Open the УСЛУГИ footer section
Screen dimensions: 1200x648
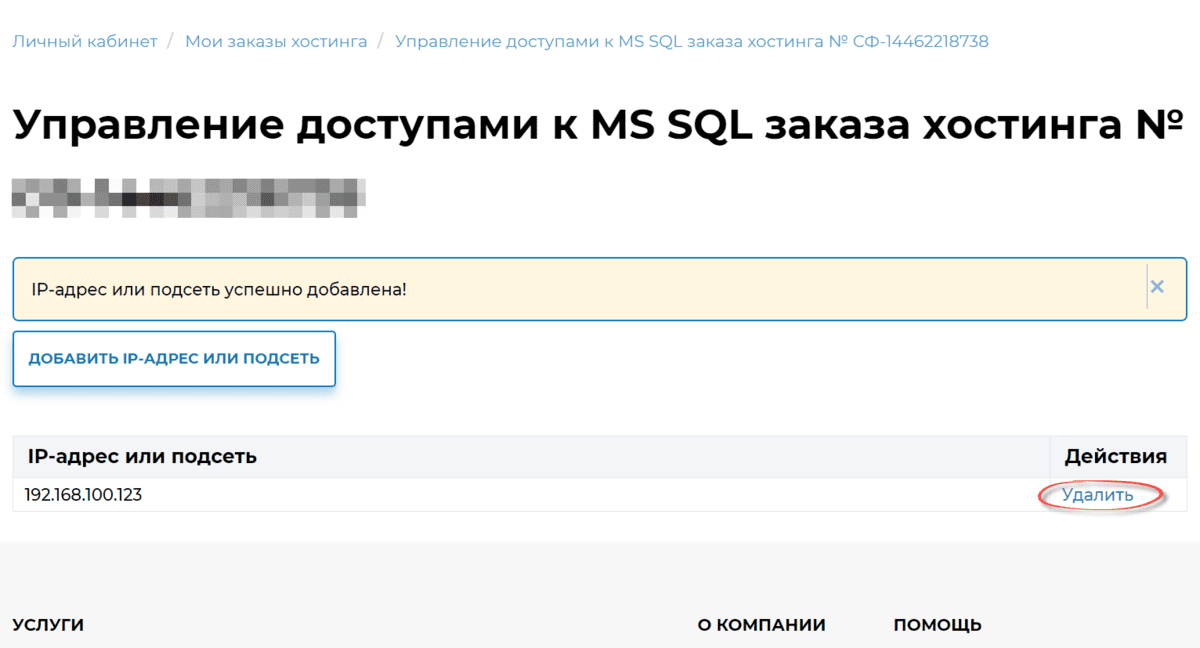pos(47,624)
